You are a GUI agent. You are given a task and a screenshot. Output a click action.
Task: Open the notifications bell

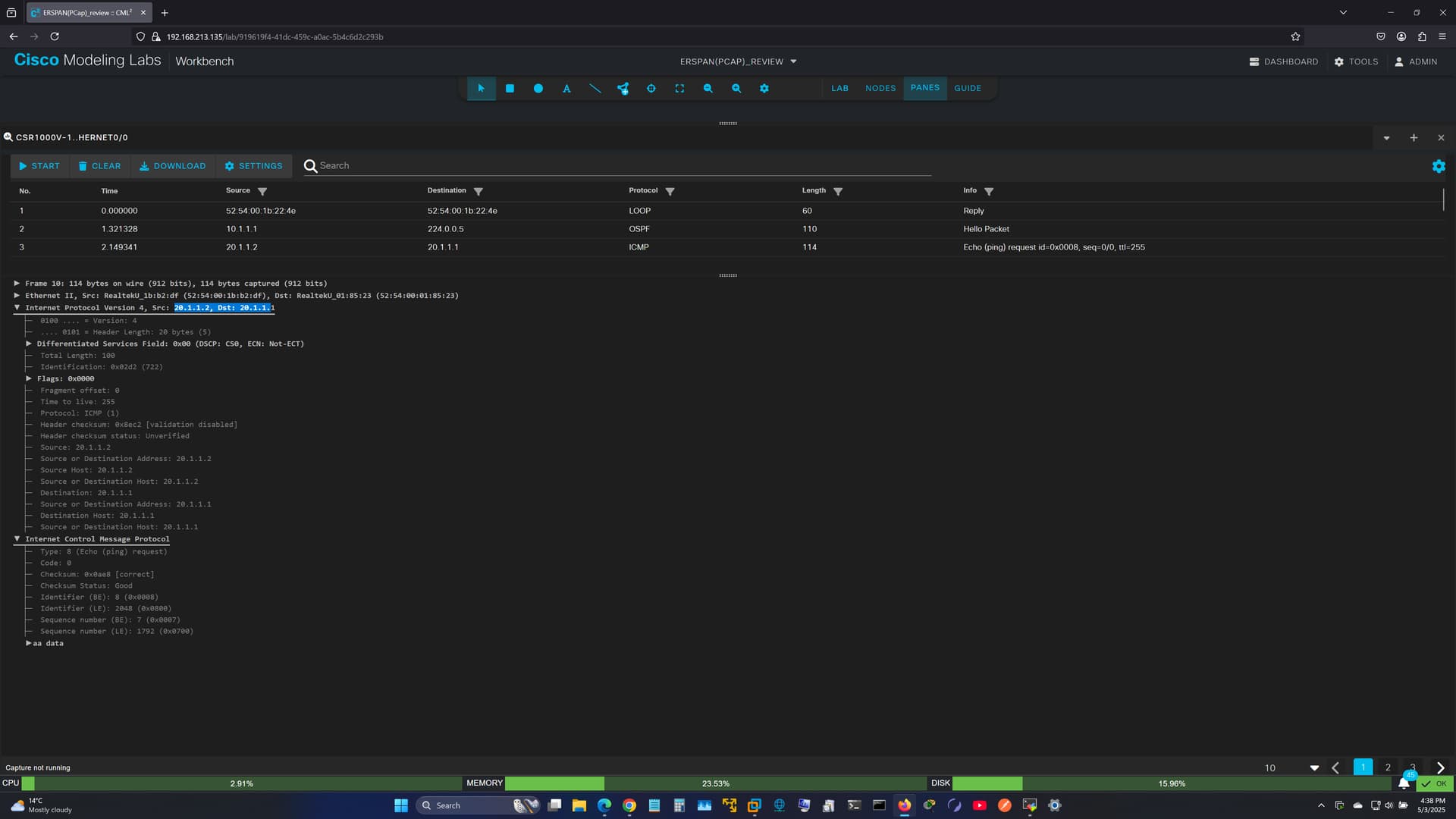click(x=1404, y=783)
